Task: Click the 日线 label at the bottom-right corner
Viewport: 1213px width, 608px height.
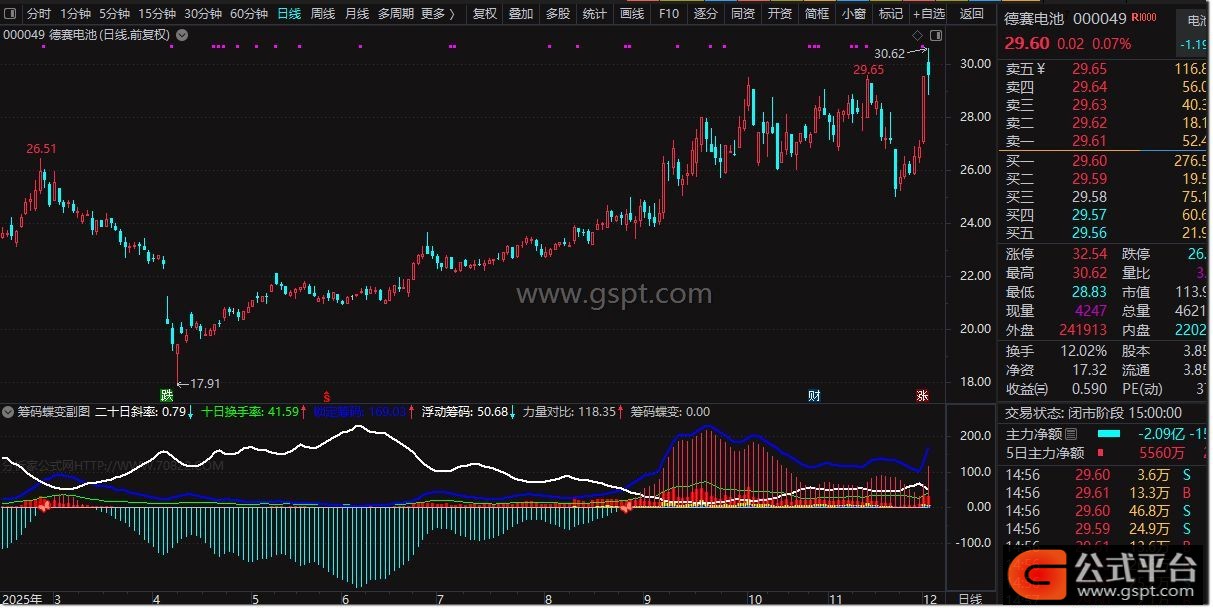Action: click(969, 599)
